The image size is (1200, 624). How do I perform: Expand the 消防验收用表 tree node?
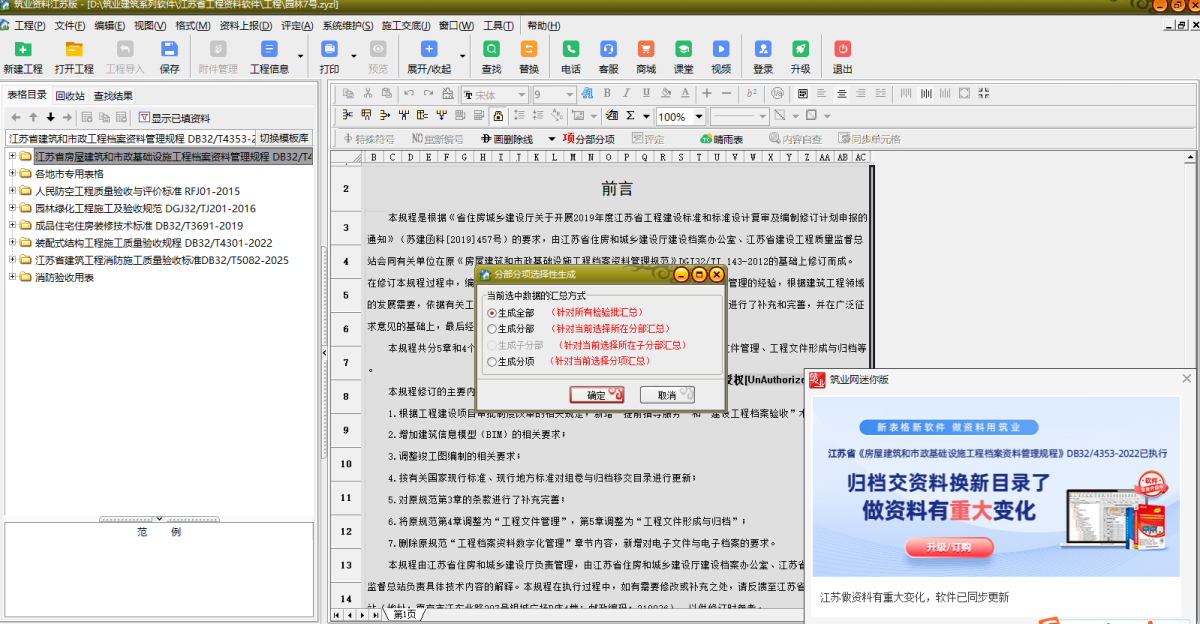click(x=12, y=277)
